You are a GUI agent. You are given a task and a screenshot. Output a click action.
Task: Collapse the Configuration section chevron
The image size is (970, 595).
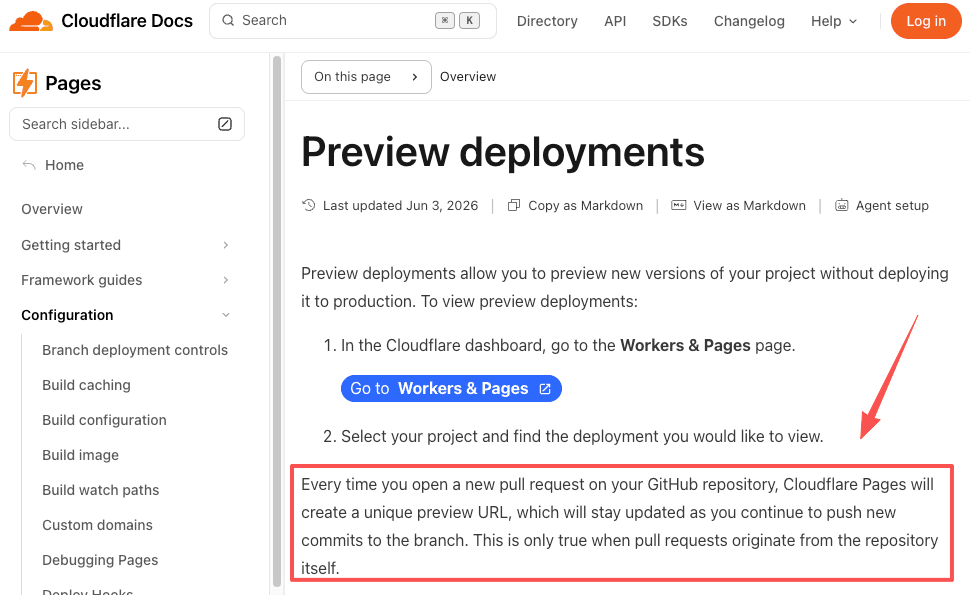[x=226, y=315]
